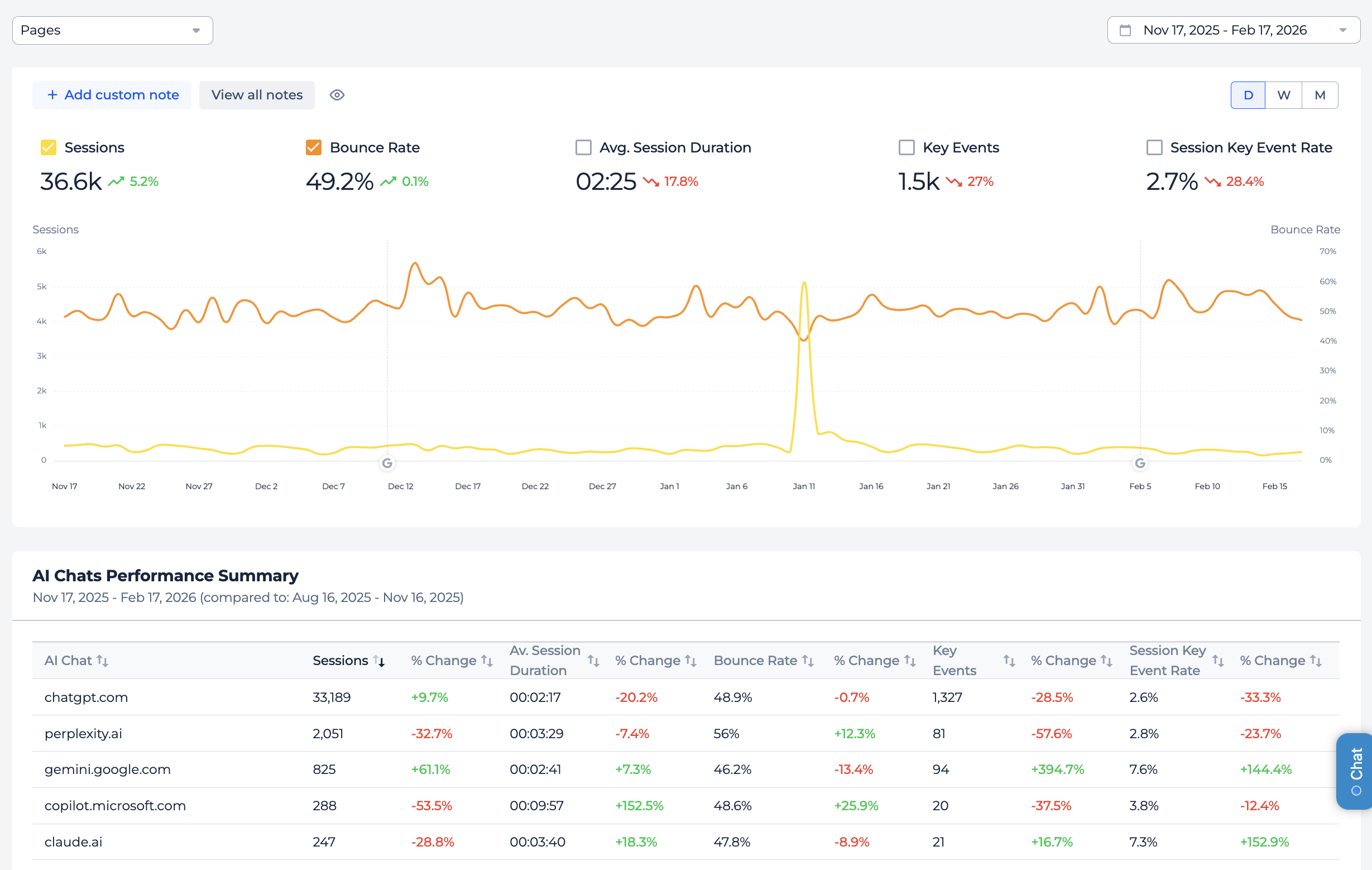
Task: Click the Sessions column sort arrow icon
Action: click(x=379, y=660)
